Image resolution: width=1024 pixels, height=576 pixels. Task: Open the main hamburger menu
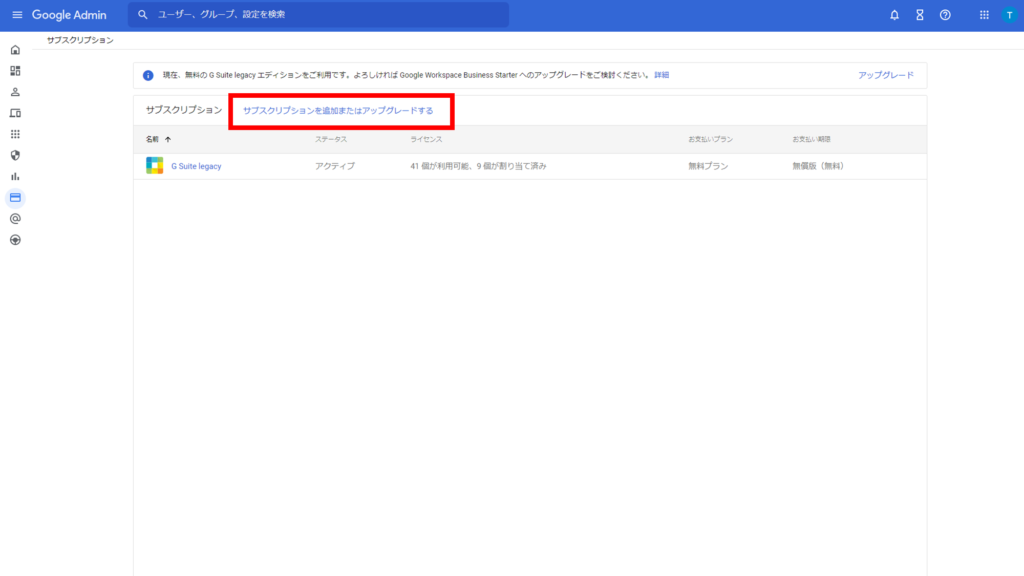17,14
